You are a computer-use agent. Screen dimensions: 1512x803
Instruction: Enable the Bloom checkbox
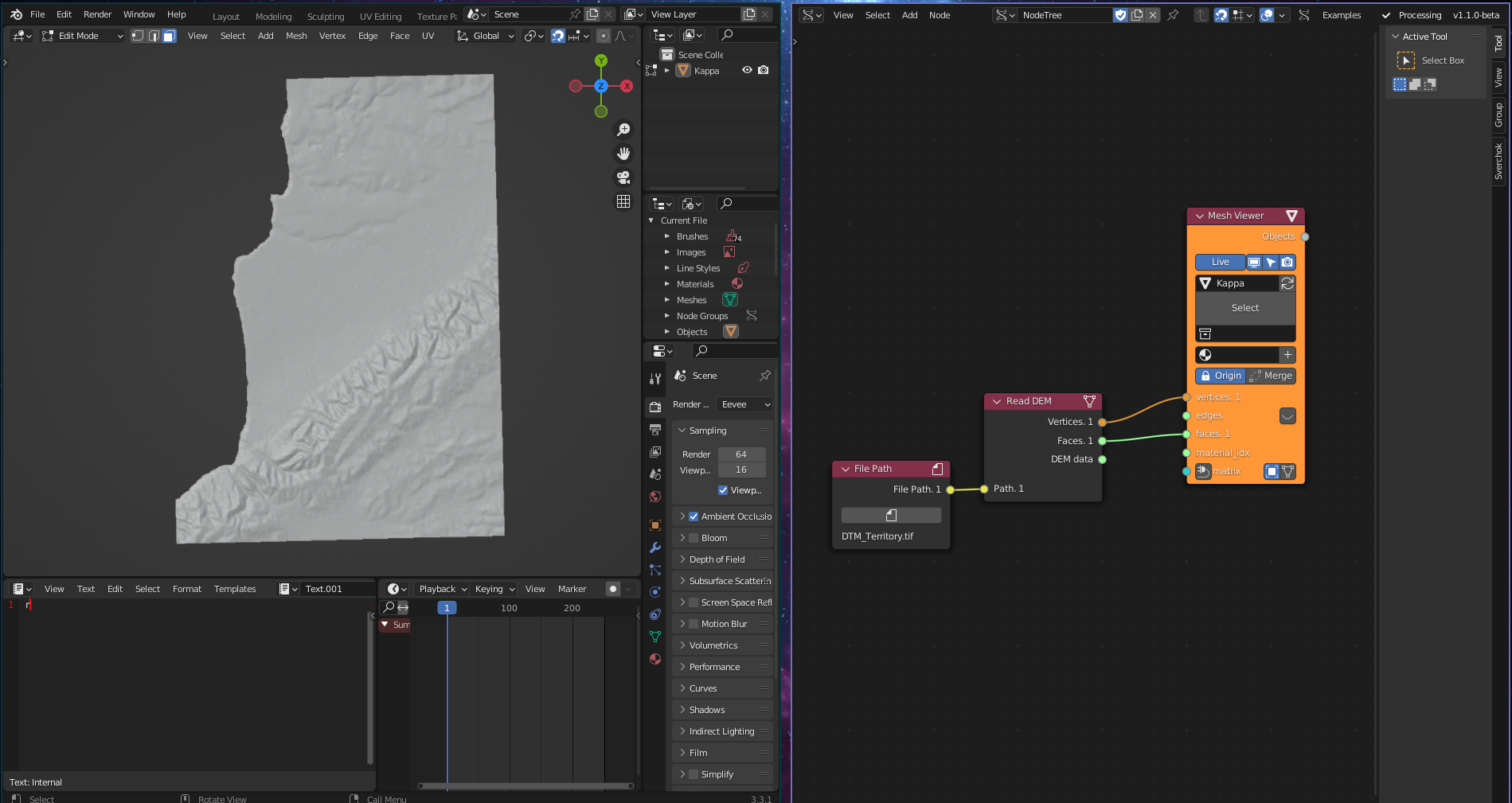coord(693,538)
